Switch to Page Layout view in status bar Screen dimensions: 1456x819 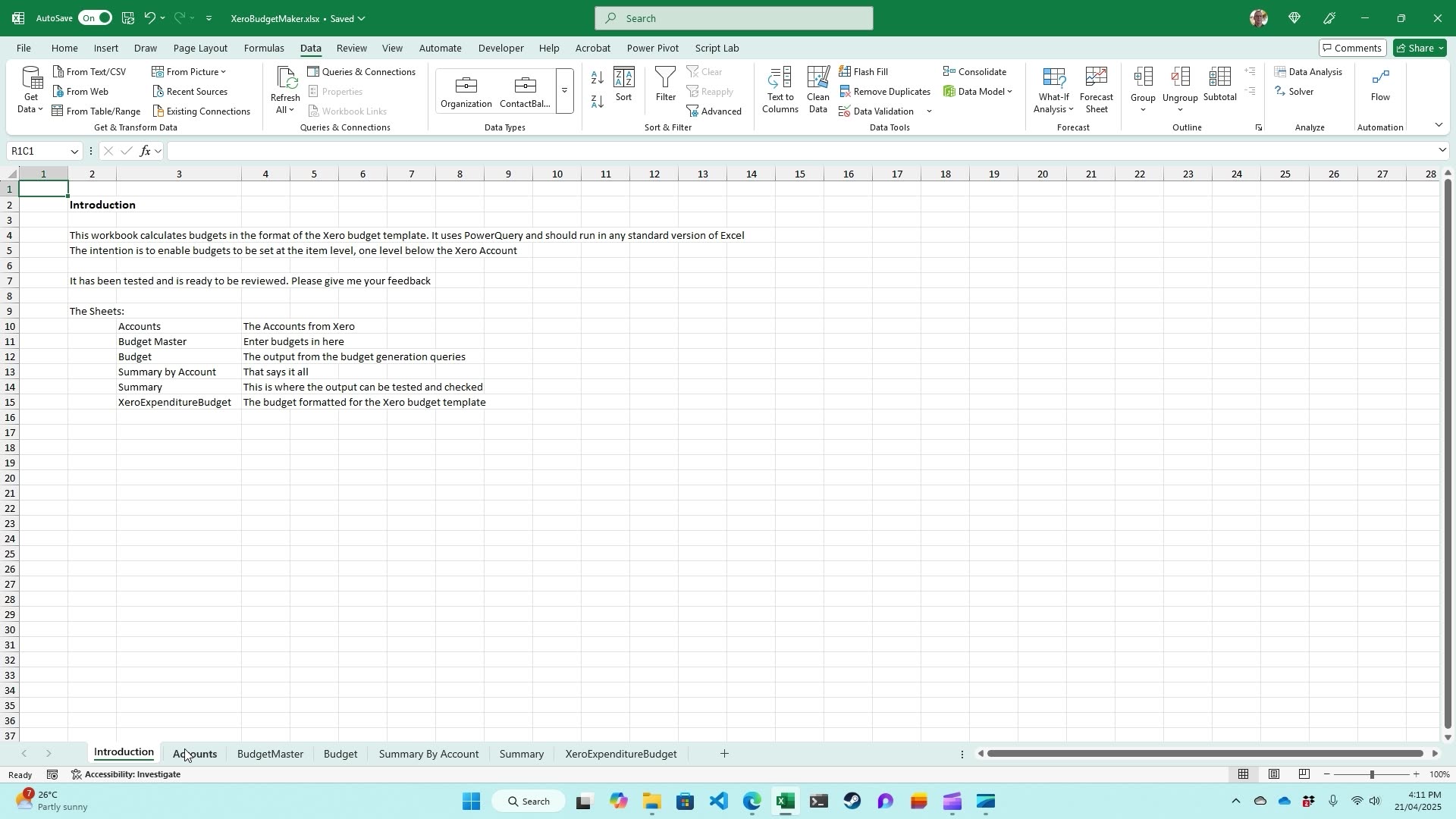pos(1274,774)
